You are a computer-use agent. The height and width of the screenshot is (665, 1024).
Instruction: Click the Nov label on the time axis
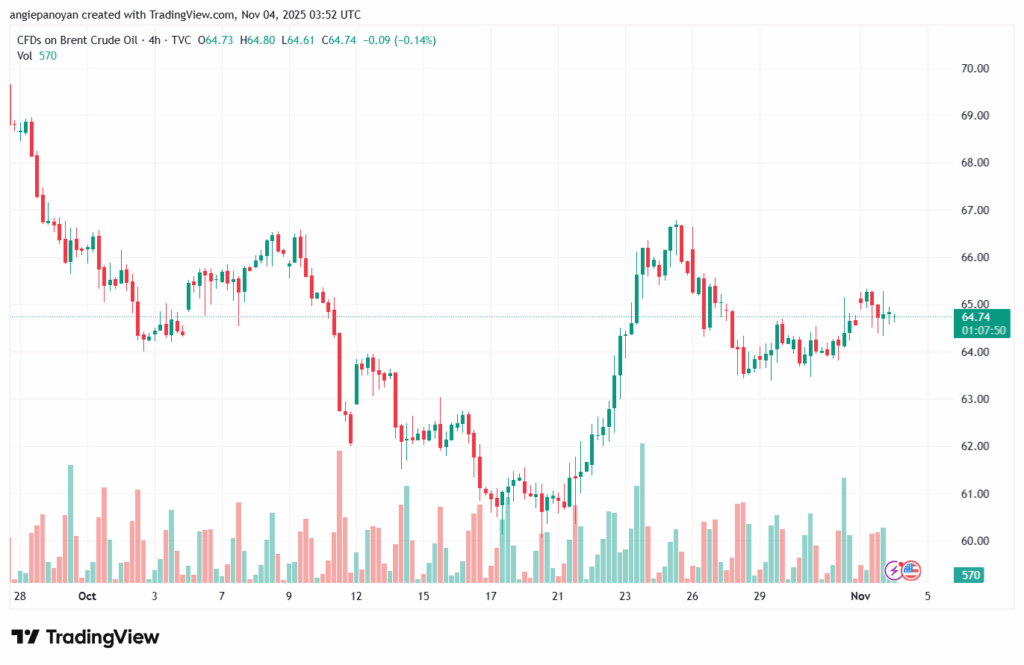coord(861,595)
